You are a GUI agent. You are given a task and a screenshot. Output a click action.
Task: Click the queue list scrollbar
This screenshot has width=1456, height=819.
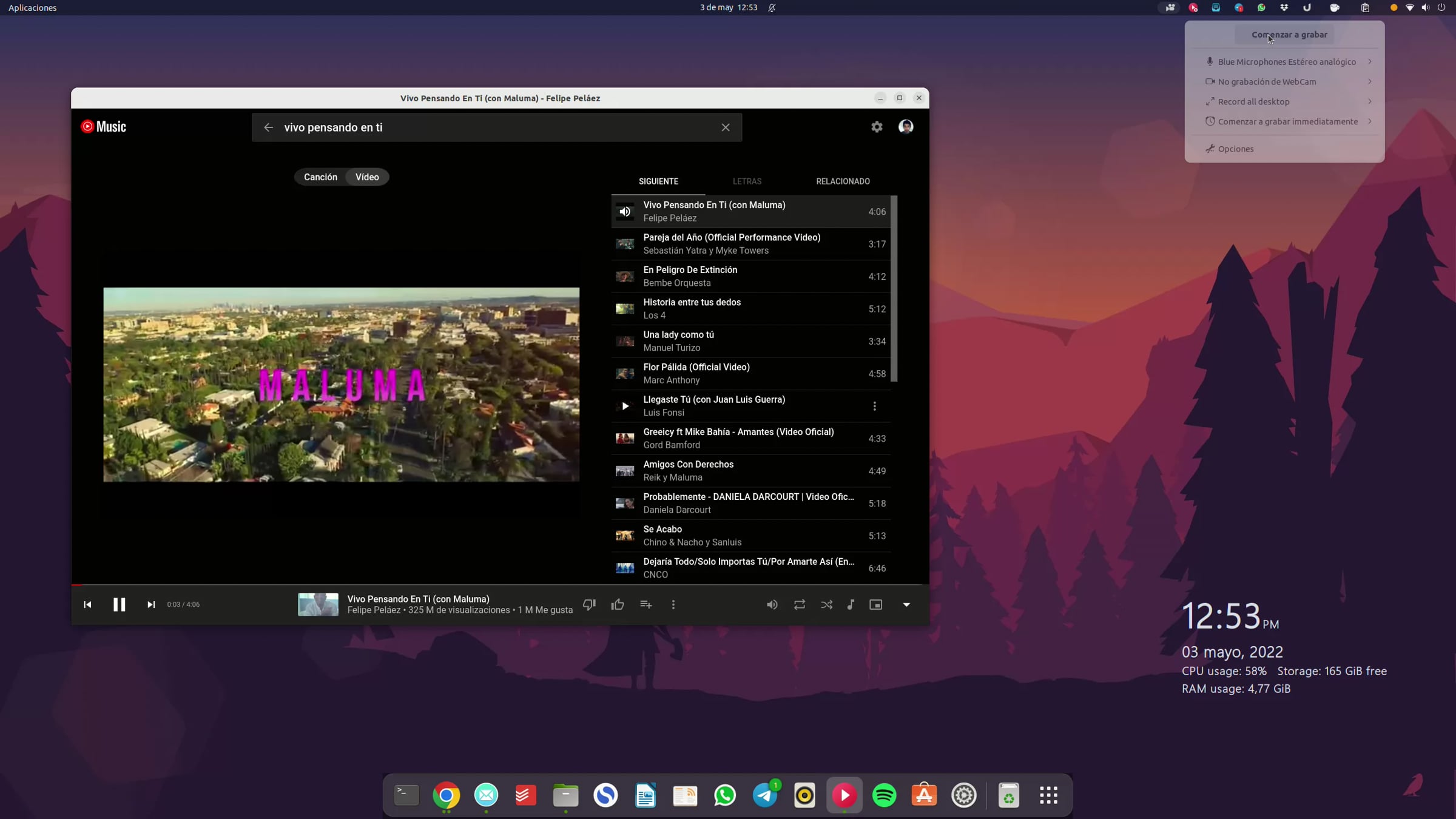(894, 289)
